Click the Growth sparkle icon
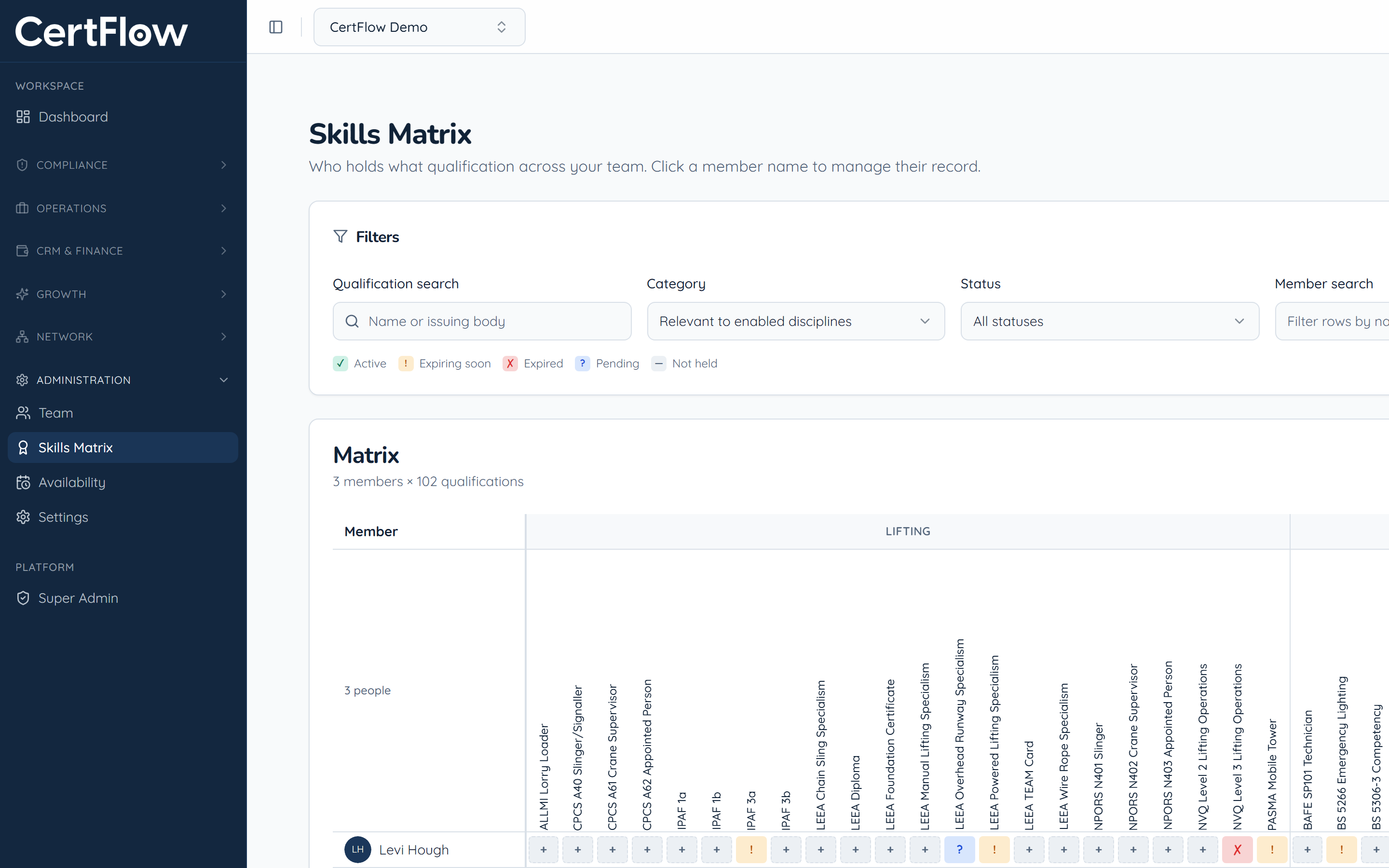 (x=22, y=294)
